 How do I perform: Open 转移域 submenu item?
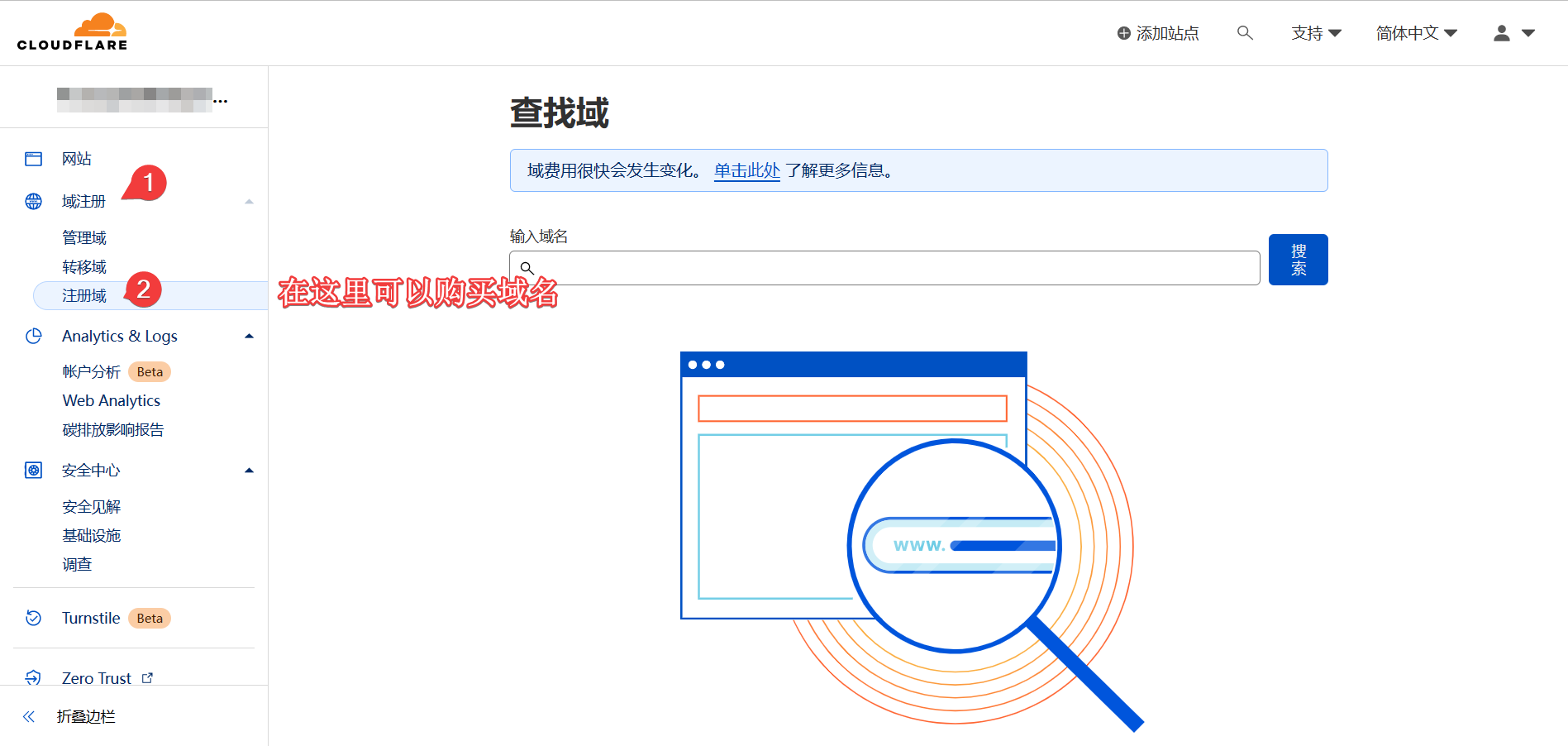84,267
